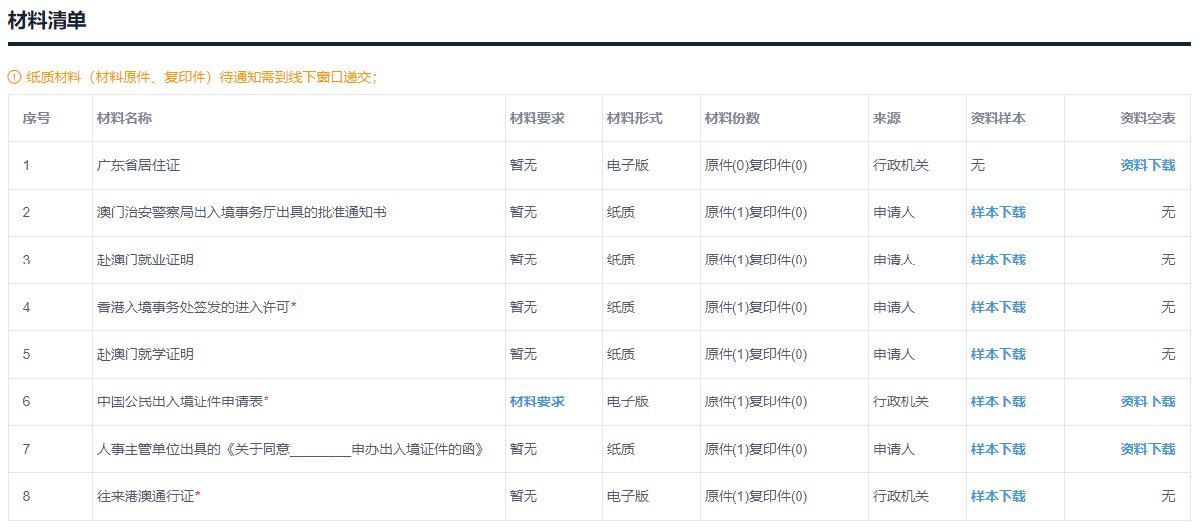Select the 往来港澳通行证 material name
This screenshot has height=529, width=1200.
pyautogui.click(x=145, y=496)
